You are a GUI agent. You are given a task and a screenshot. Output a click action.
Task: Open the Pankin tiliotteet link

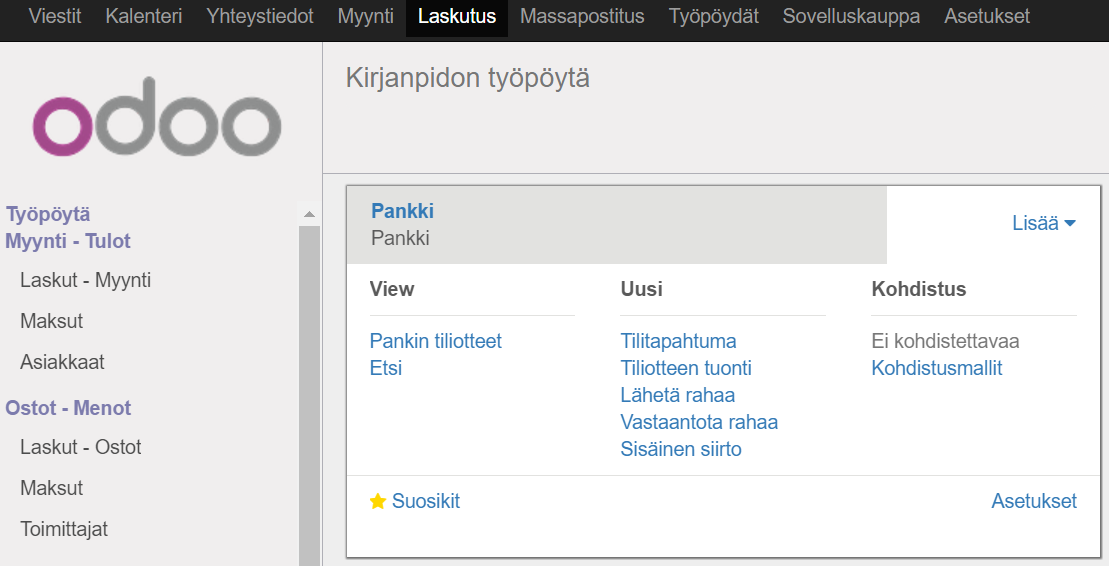point(436,341)
